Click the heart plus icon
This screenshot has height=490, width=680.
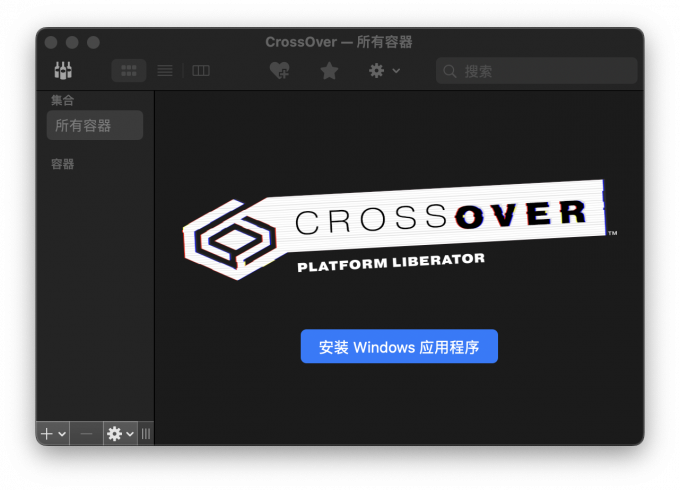280,70
